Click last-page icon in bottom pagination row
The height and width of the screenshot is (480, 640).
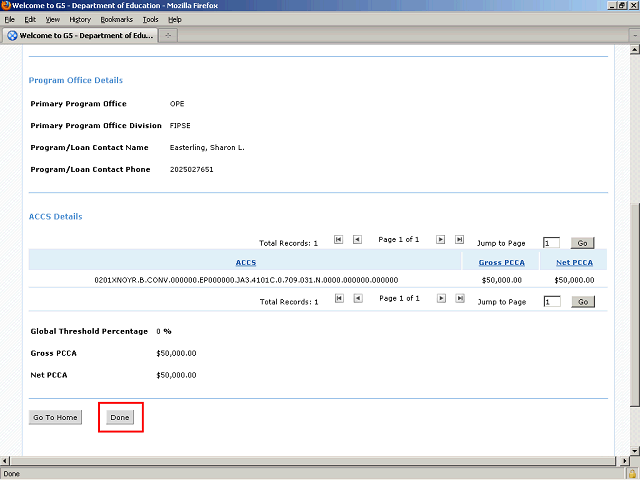460,298
